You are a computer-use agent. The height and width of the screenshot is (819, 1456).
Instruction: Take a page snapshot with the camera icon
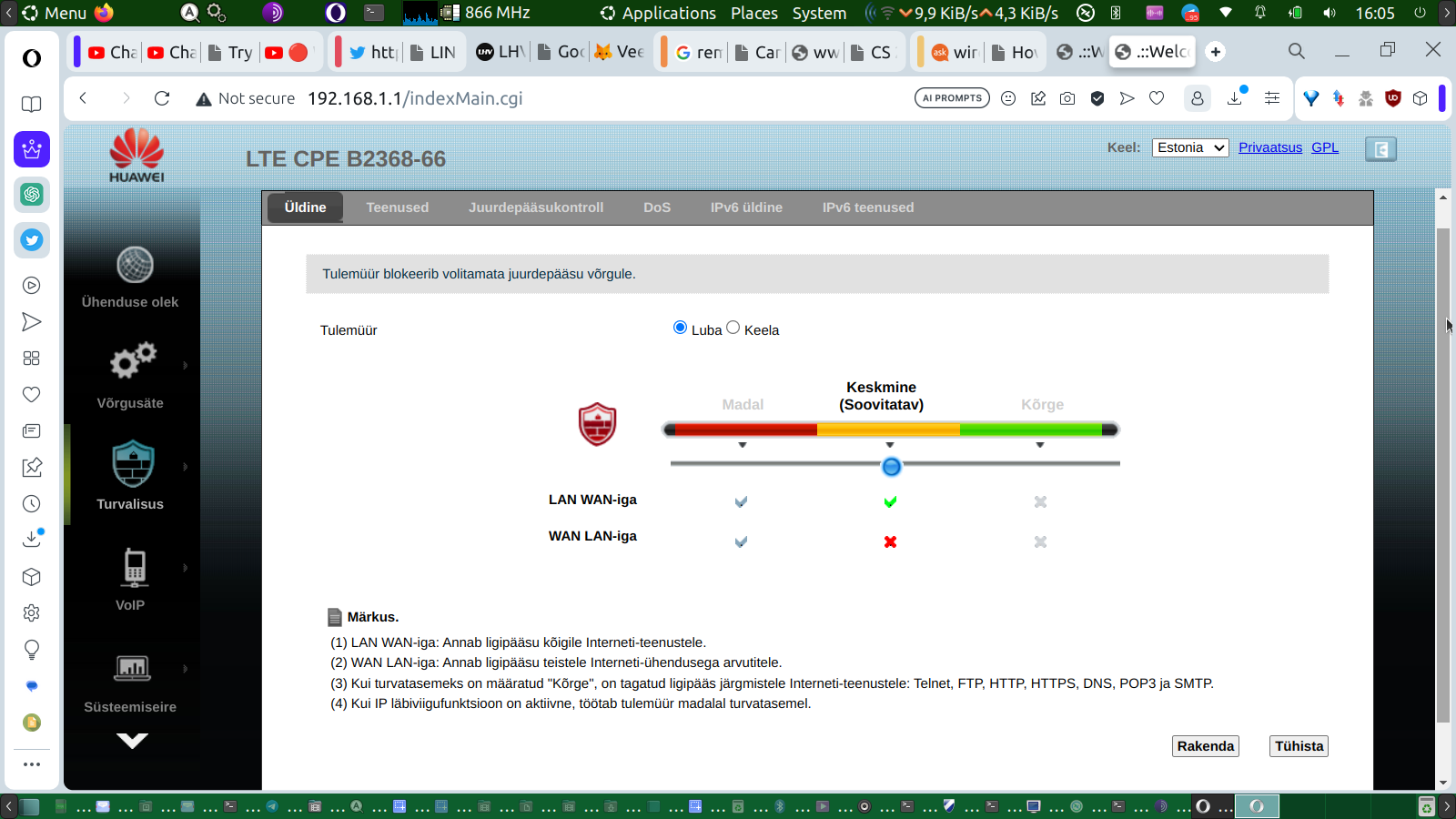pyautogui.click(x=1067, y=98)
